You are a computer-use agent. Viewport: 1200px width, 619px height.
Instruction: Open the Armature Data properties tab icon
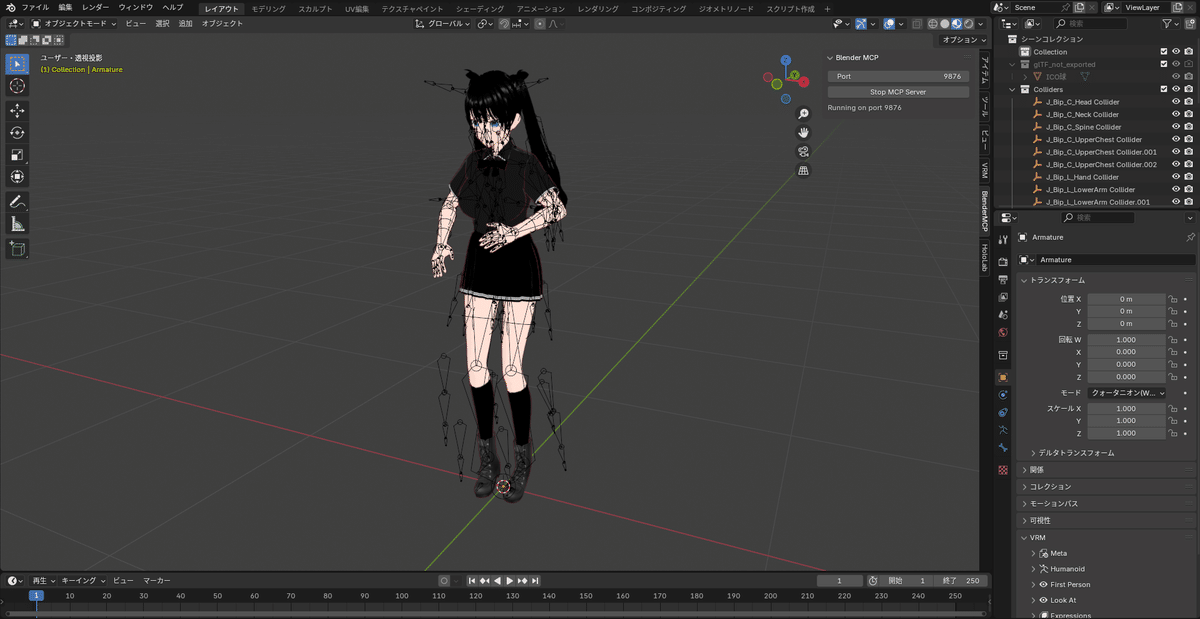click(x=1003, y=430)
